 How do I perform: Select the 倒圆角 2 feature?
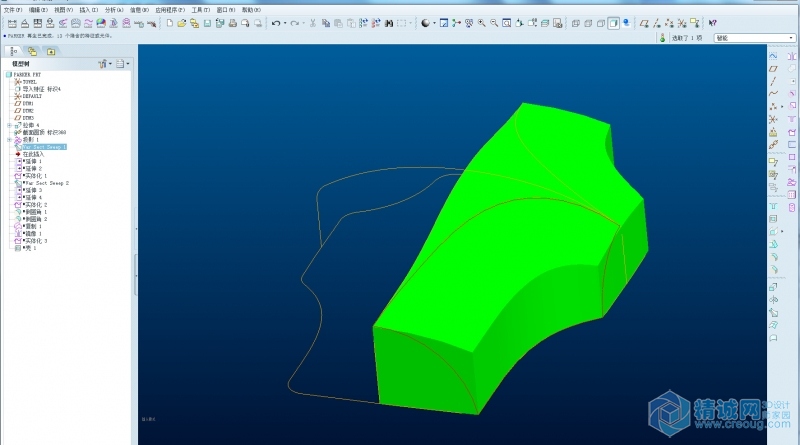[32, 219]
